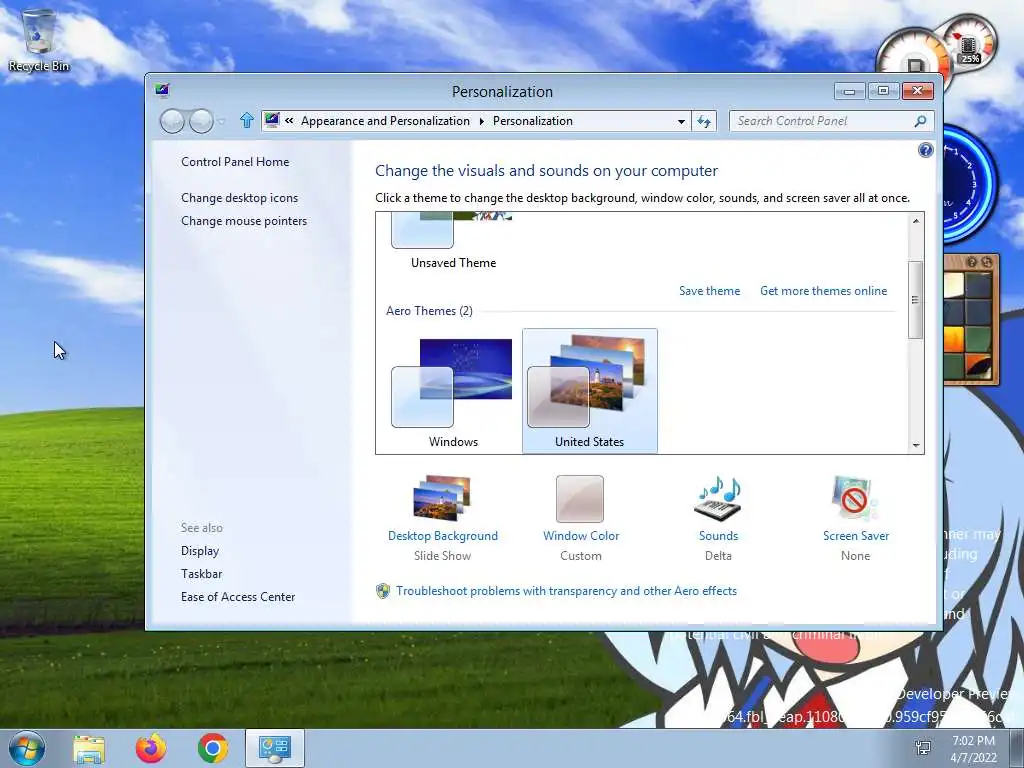This screenshot has height=768, width=1024.
Task: Launch Google Chrome from the taskbar
Action: [213, 748]
